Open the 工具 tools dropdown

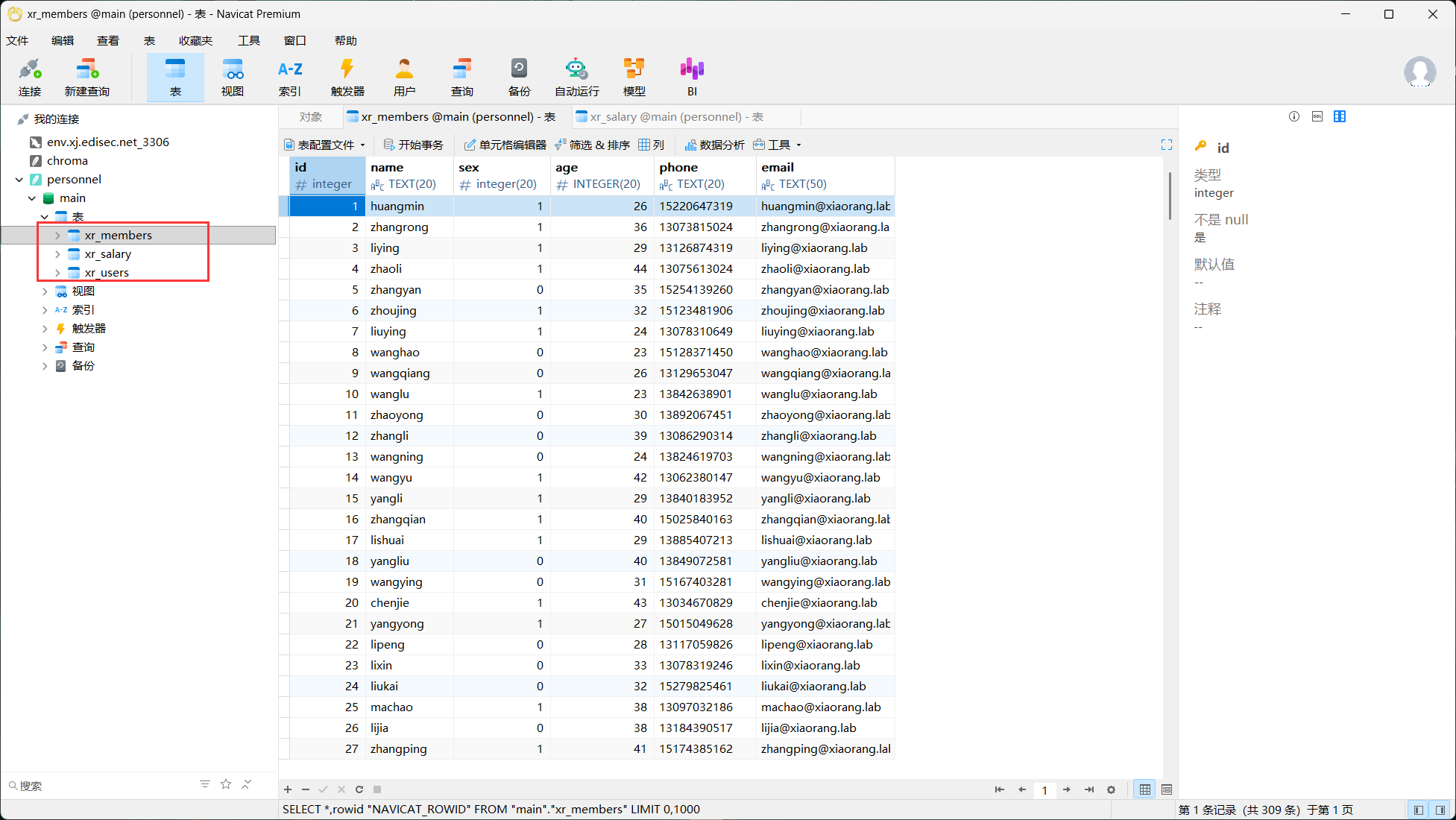tap(778, 145)
